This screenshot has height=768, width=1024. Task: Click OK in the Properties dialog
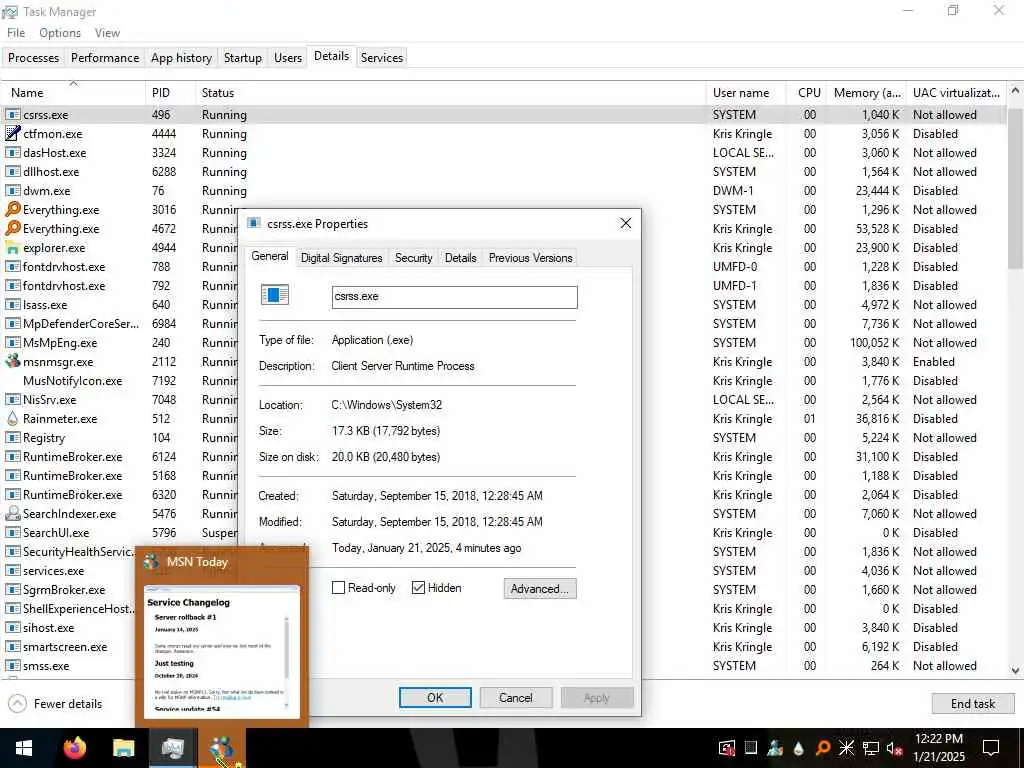[x=435, y=697]
